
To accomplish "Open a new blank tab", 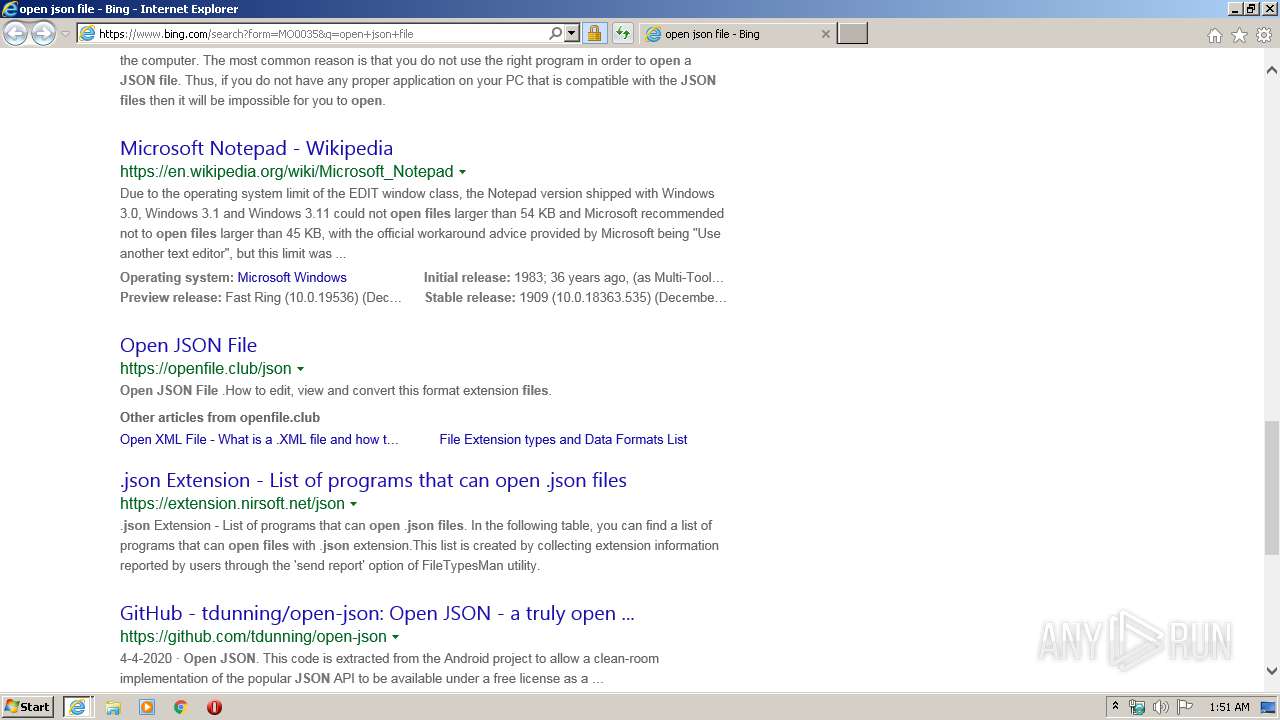I will (x=852, y=33).
